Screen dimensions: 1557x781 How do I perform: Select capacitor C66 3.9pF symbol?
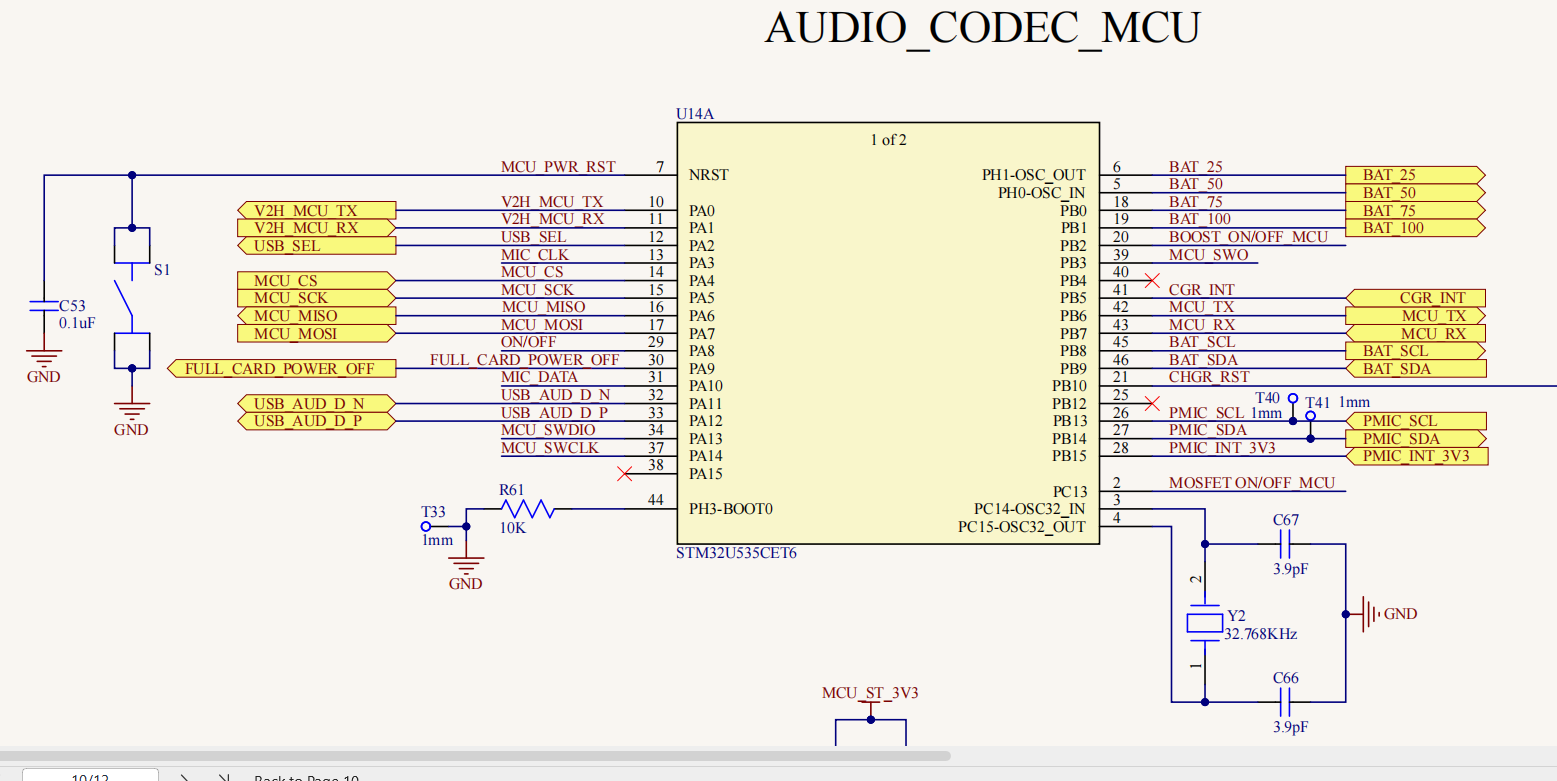pos(1283,703)
